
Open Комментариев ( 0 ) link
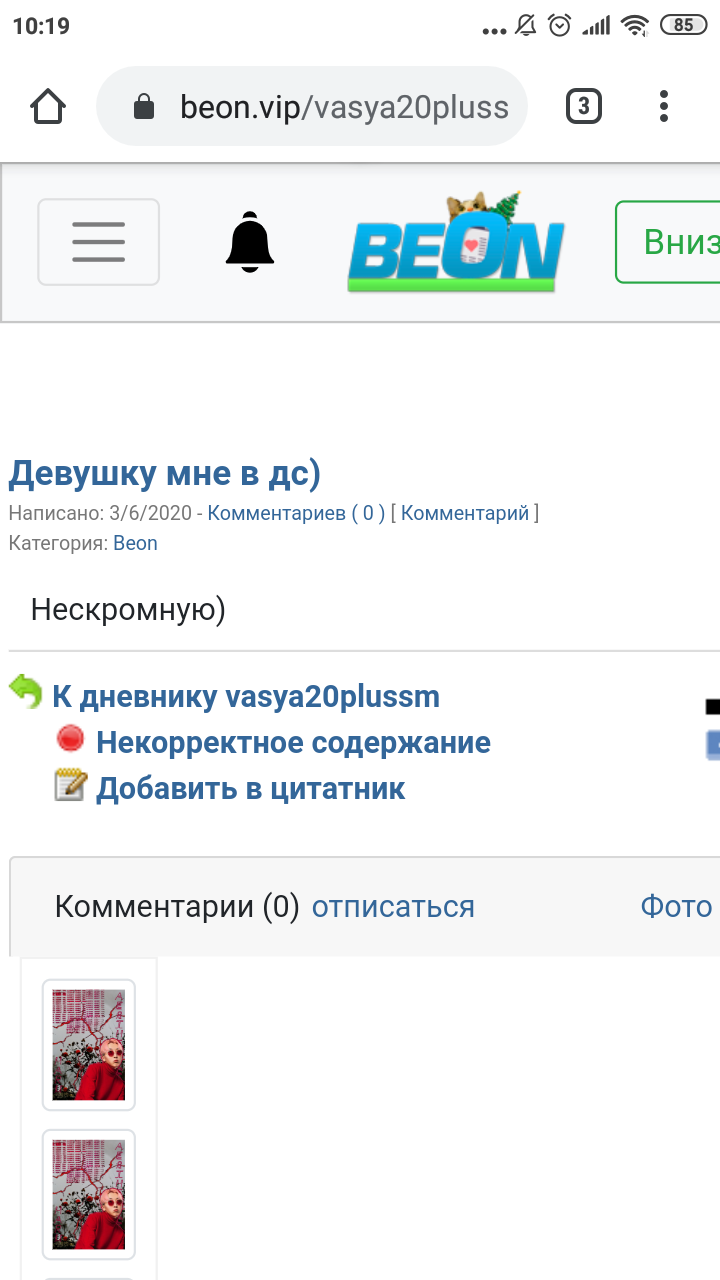pyautogui.click(x=296, y=513)
